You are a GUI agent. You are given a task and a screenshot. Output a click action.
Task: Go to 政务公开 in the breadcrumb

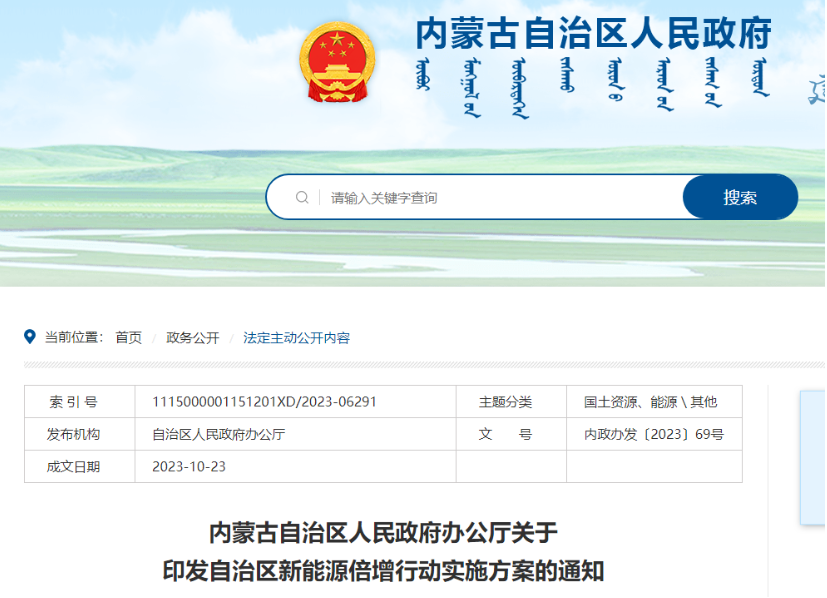(x=192, y=338)
